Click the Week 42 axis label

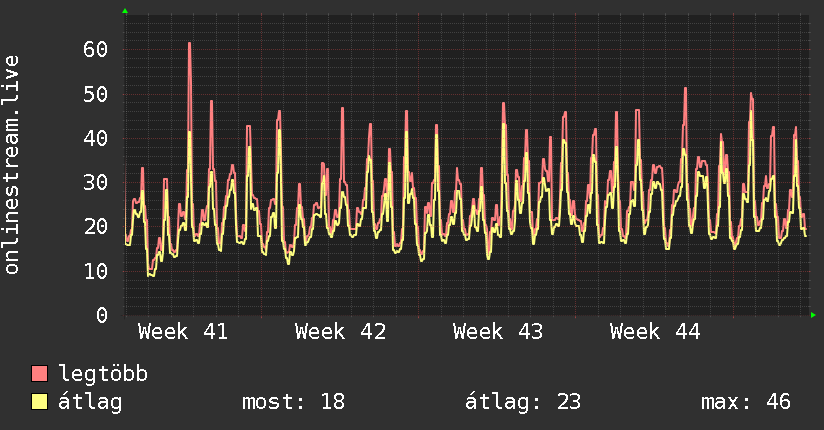click(341, 332)
